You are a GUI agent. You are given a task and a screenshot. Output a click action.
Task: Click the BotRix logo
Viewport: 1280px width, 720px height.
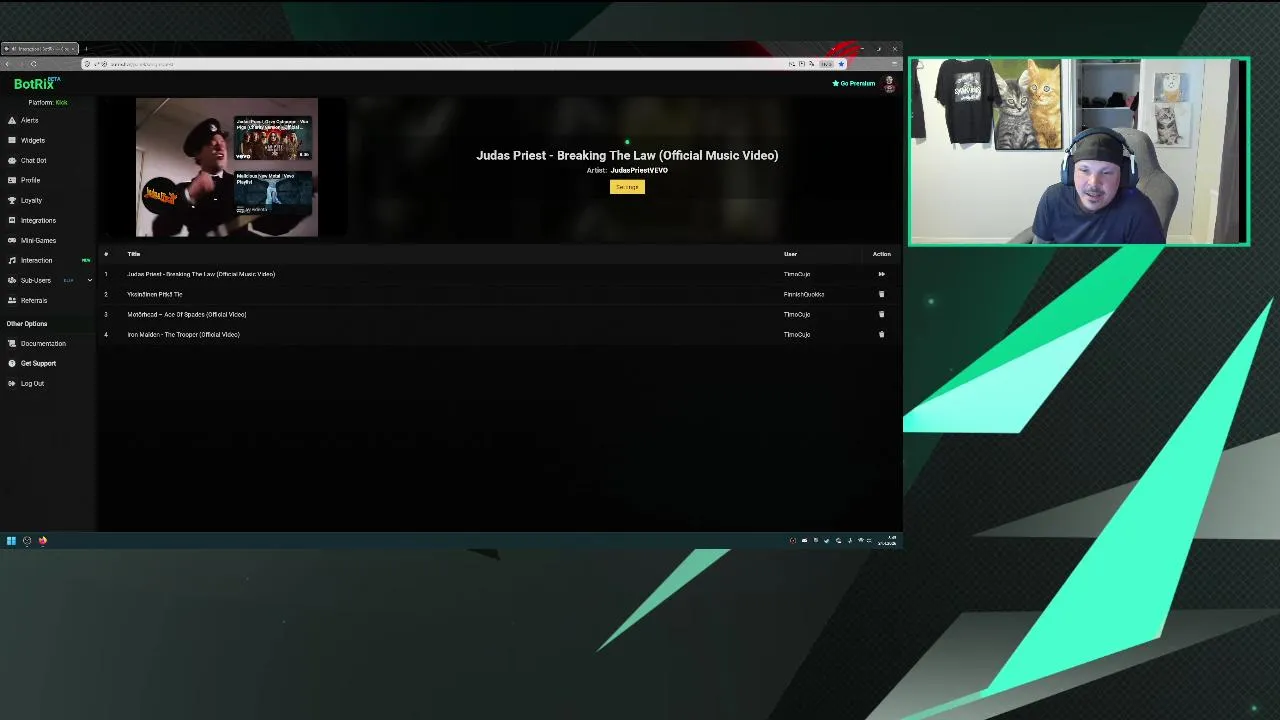tap(36, 84)
